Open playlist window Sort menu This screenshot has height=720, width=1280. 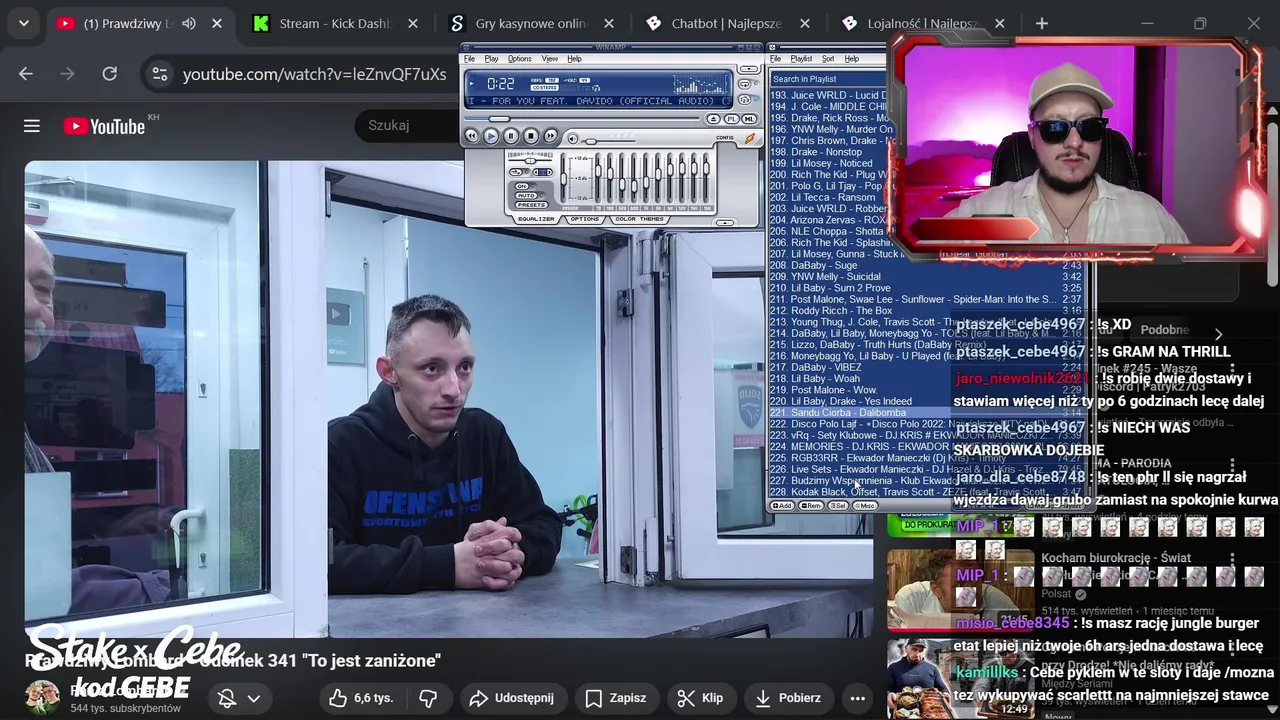pos(828,59)
